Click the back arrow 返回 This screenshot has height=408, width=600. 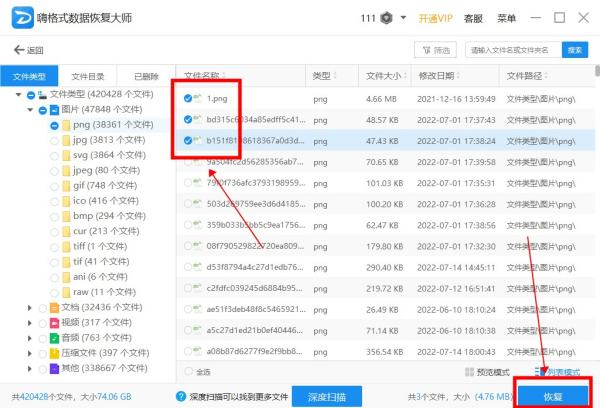29,50
